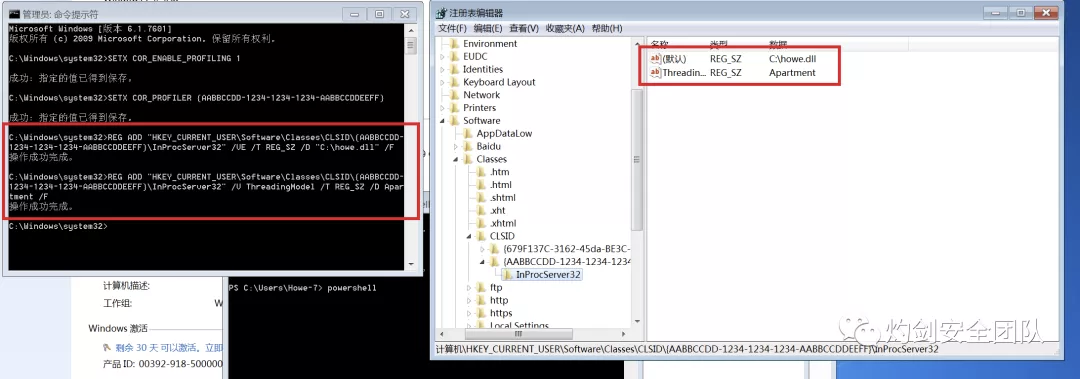Open the 文件(F) menu in Registry Editor
Viewport: 1080px width, 379px height.
click(453, 28)
